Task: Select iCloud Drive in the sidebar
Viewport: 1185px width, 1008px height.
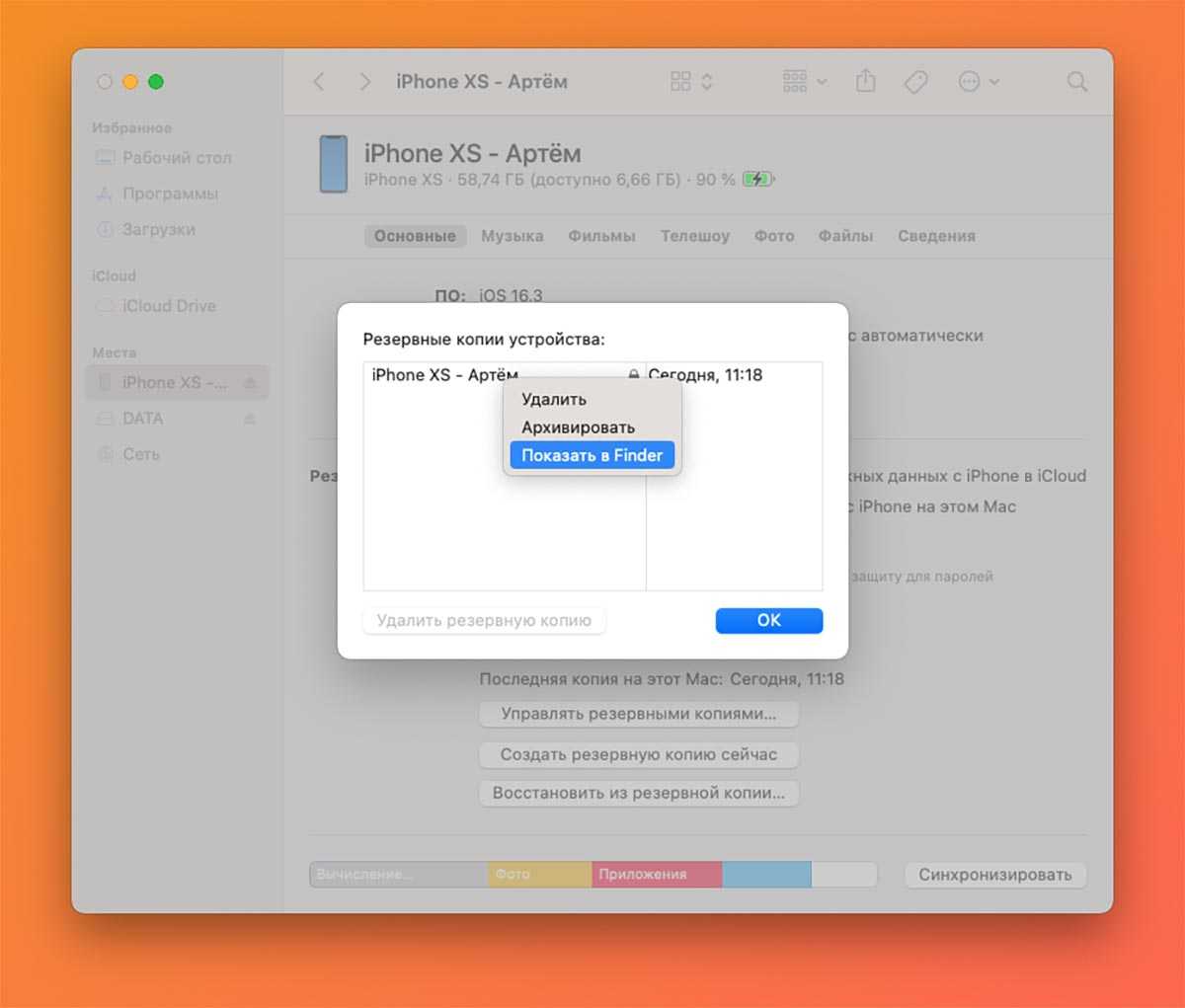Action: (x=168, y=306)
